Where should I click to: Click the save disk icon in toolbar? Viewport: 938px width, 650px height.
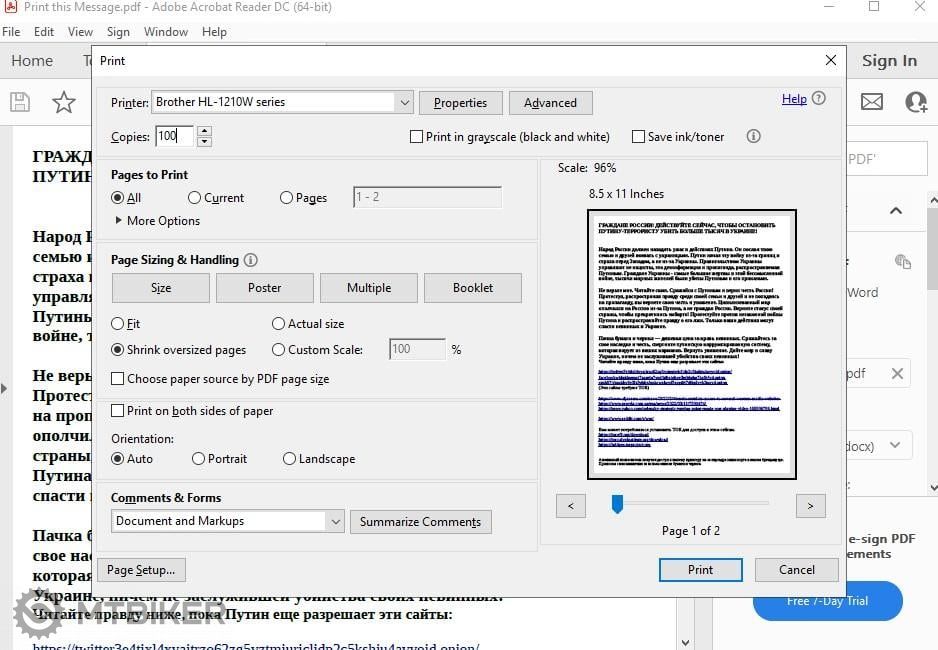click(x=20, y=102)
